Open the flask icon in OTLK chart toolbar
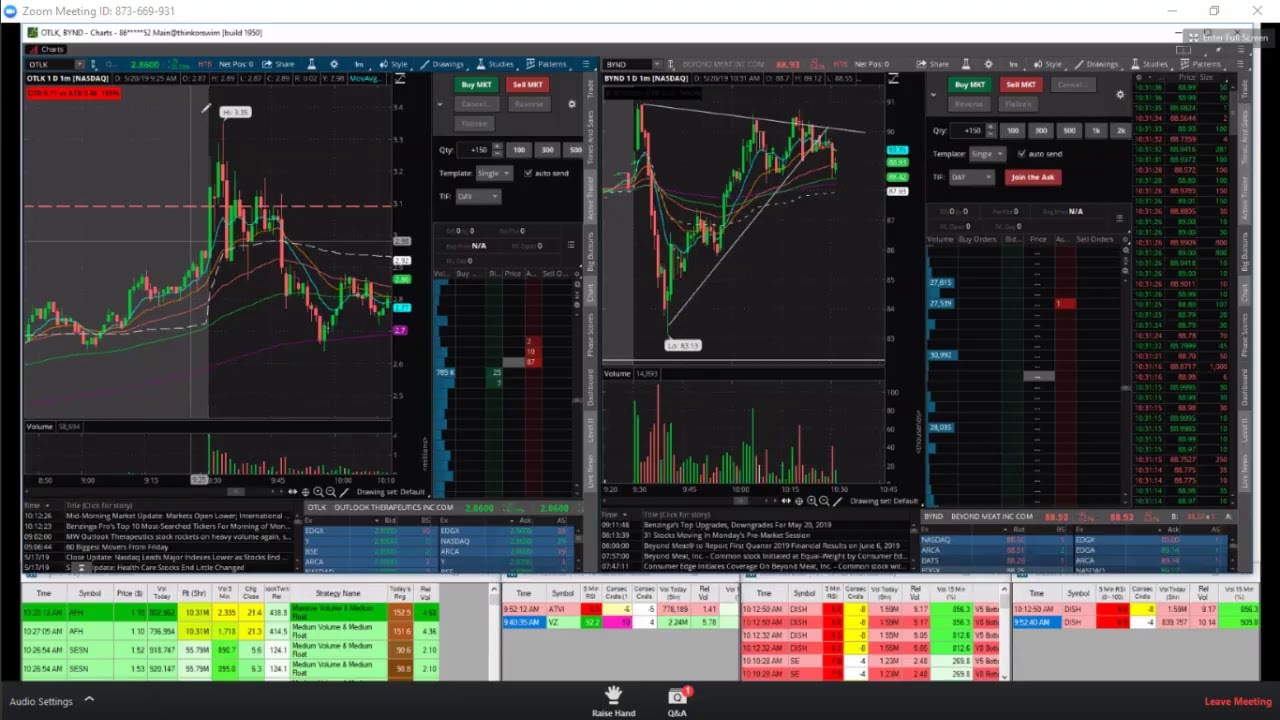 (311, 64)
